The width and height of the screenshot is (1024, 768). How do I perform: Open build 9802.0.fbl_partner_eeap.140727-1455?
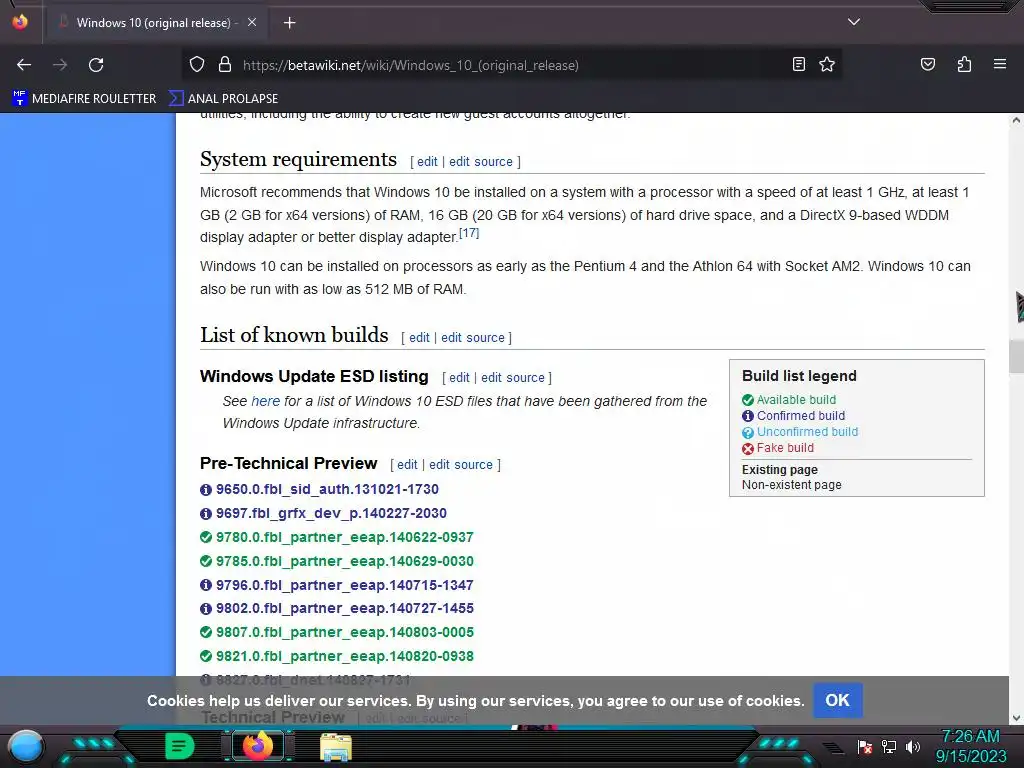click(x=345, y=608)
